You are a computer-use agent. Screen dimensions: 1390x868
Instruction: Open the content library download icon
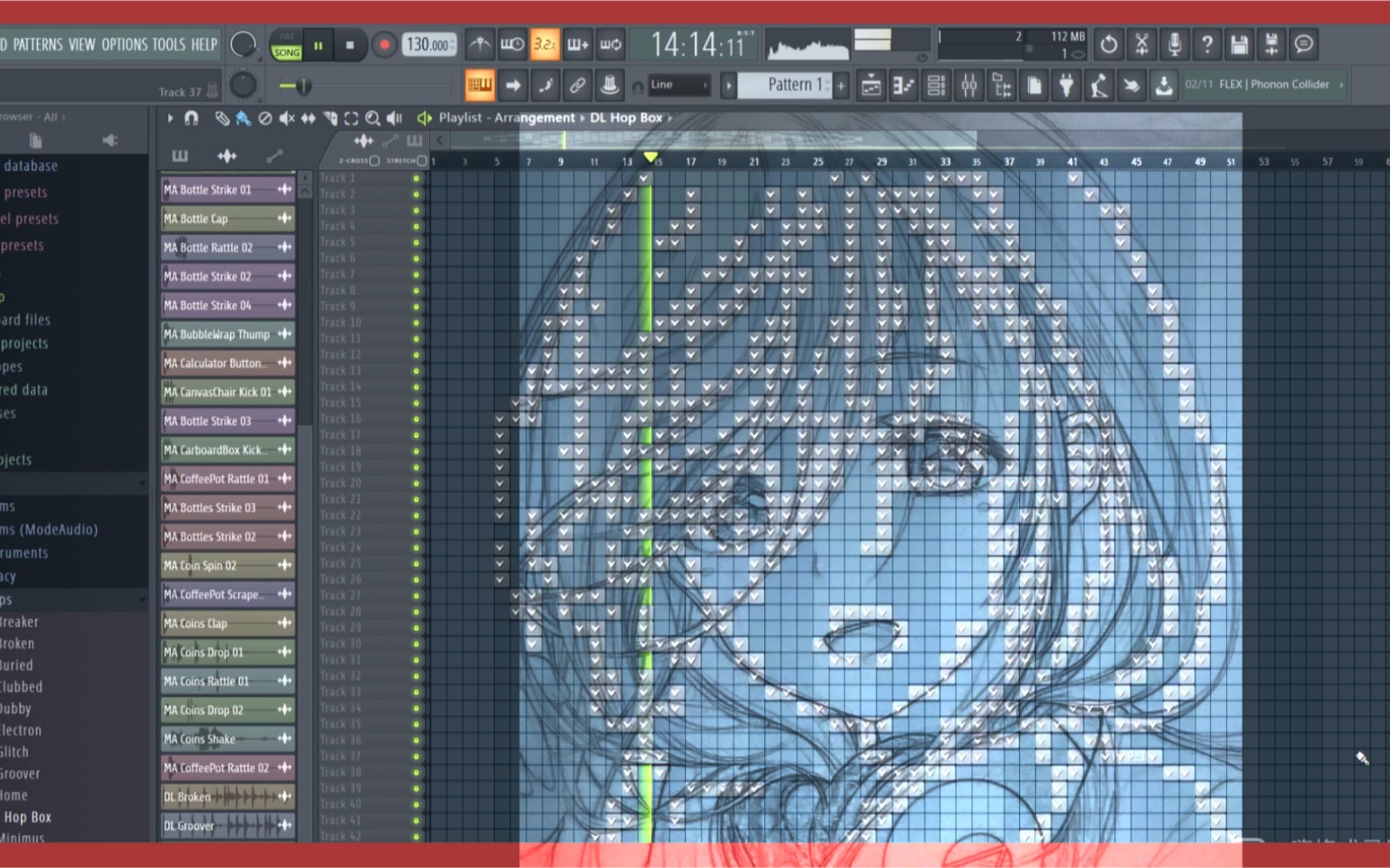1163,85
